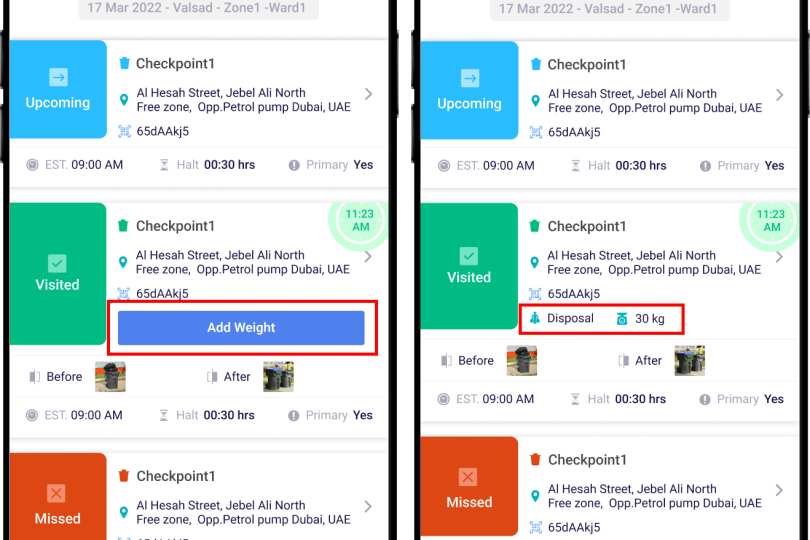
Task: Click the location pin on right screen's Visited card
Action: tap(535, 262)
